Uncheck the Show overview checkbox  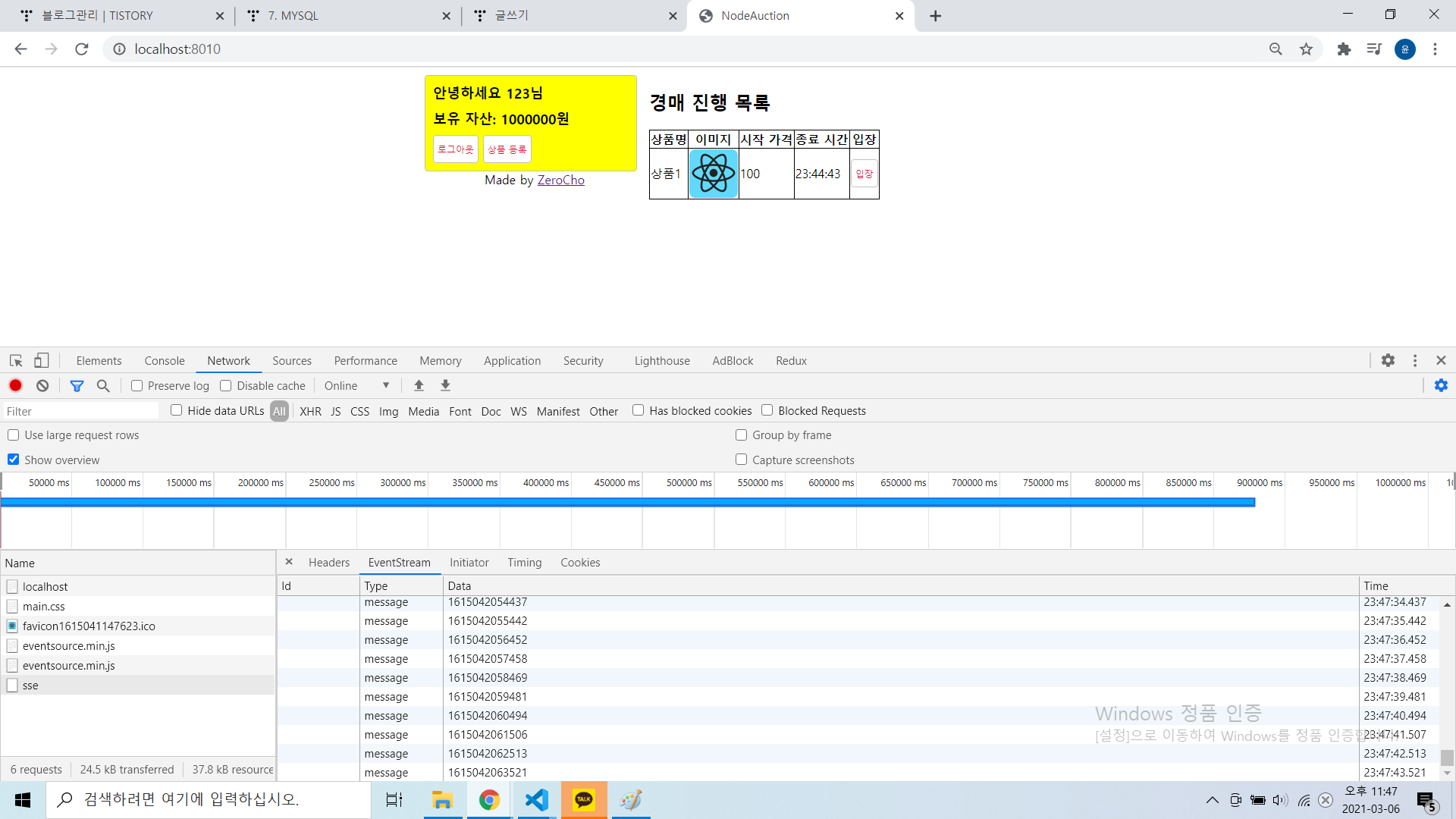click(14, 460)
